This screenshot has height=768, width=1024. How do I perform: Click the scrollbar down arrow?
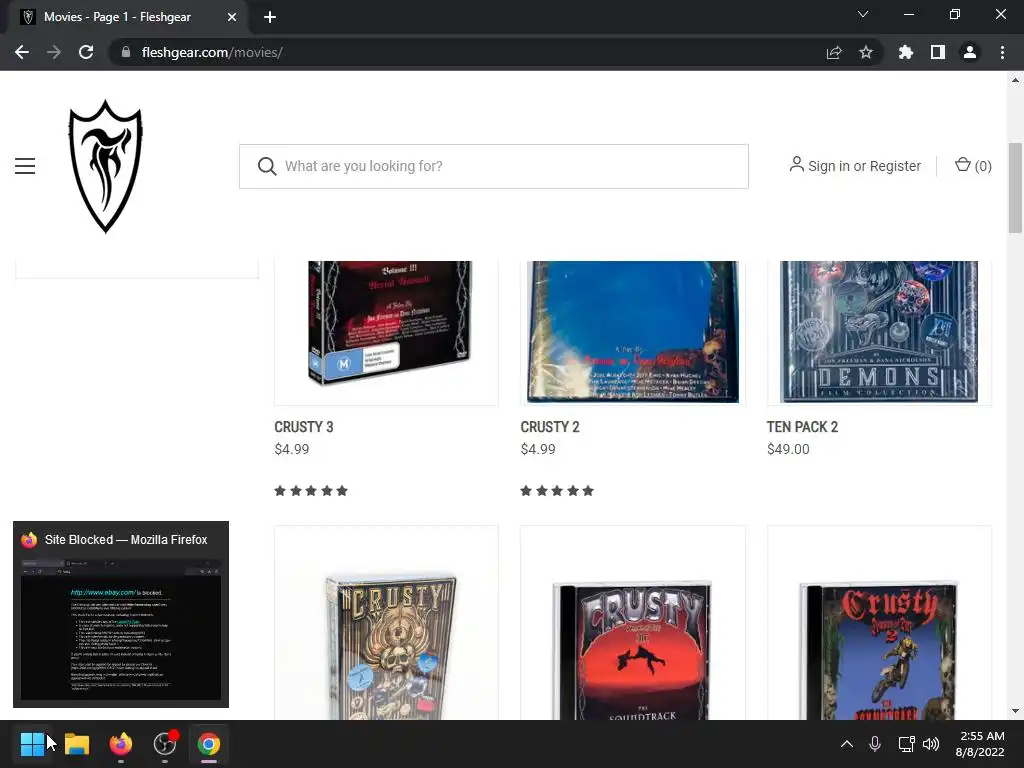[x=1015, y=711]
